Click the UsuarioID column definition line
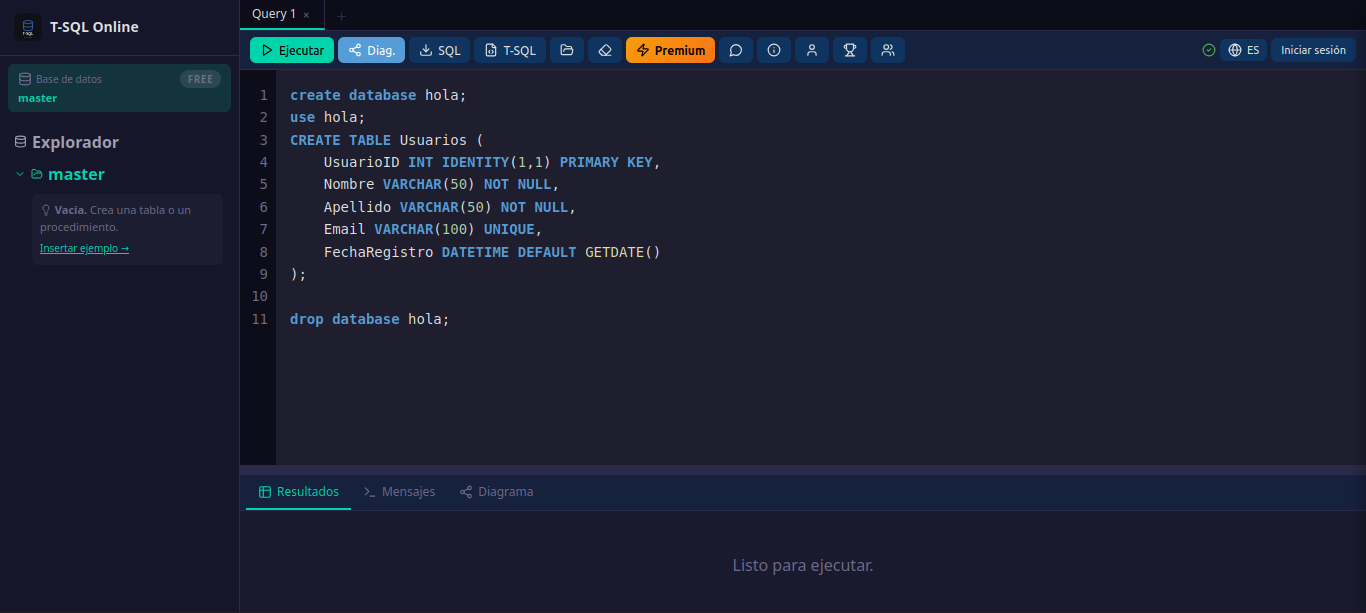The height and width of the screenshot is (613, 1366). pos(492,162)
